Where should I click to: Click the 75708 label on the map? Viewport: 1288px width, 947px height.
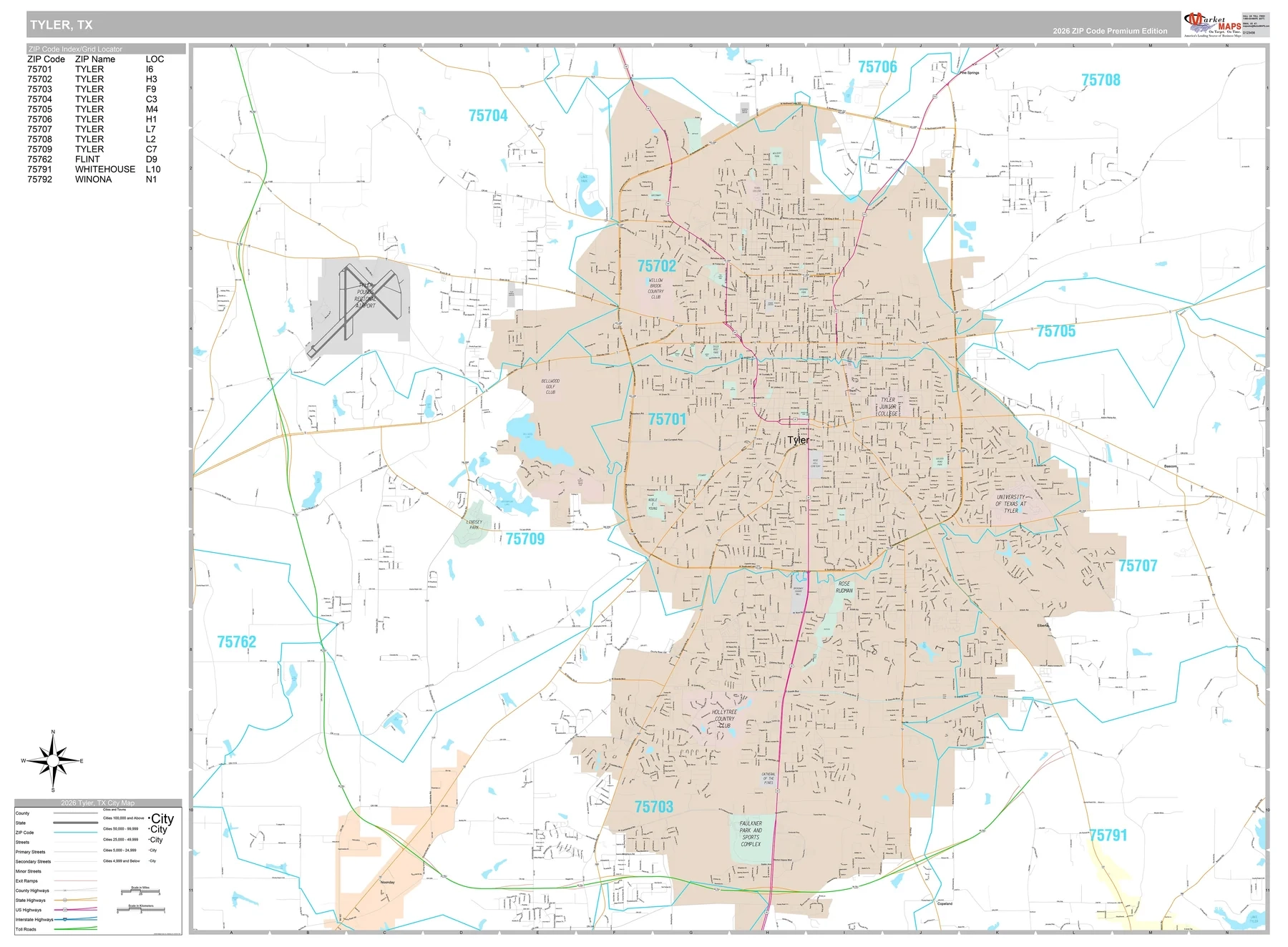click(1101, 80)
